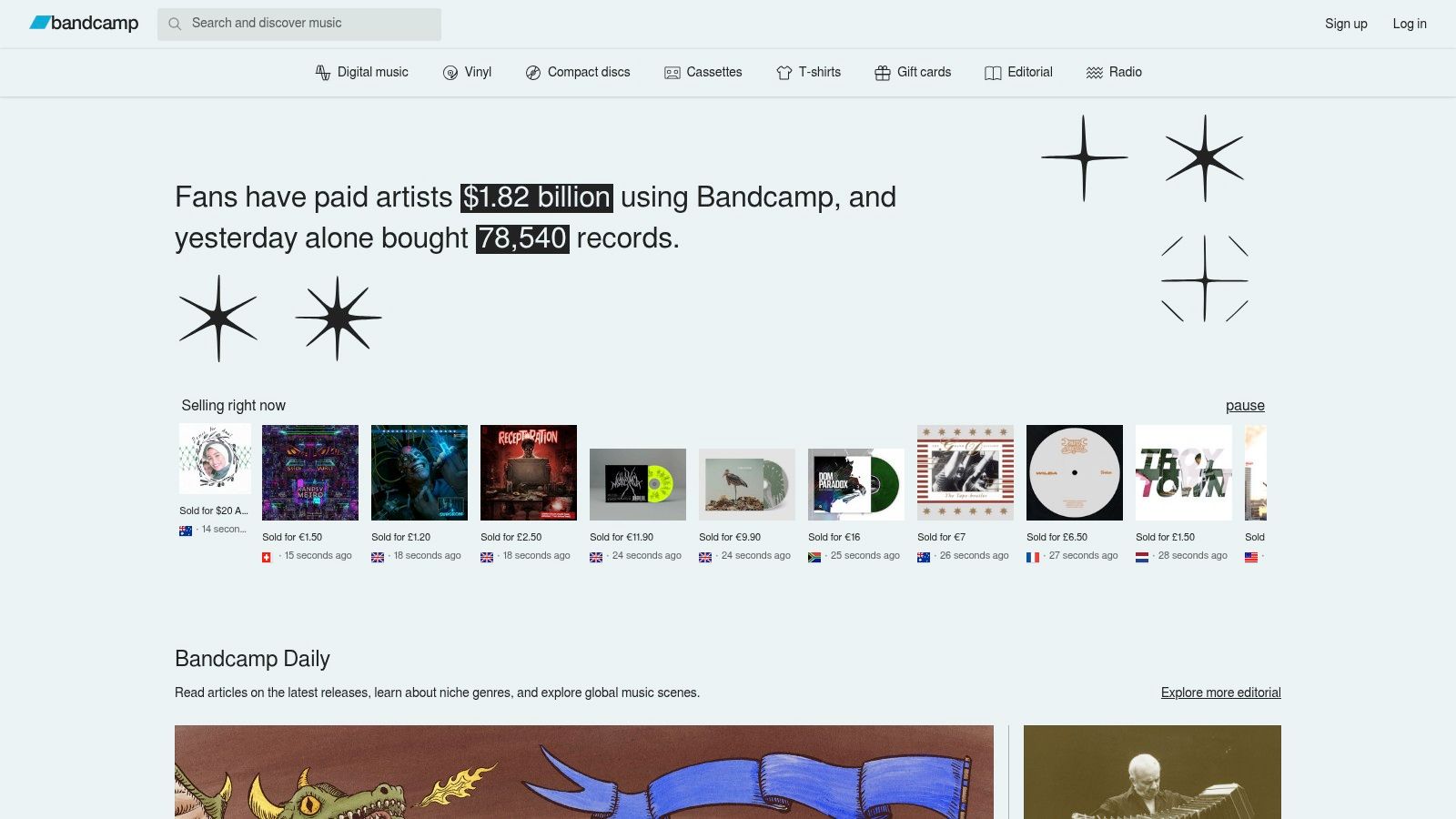1456x819 pixels.
Task: Open the record sold for £6.50
Action: pyautogui.click(x=1075, y=472)
